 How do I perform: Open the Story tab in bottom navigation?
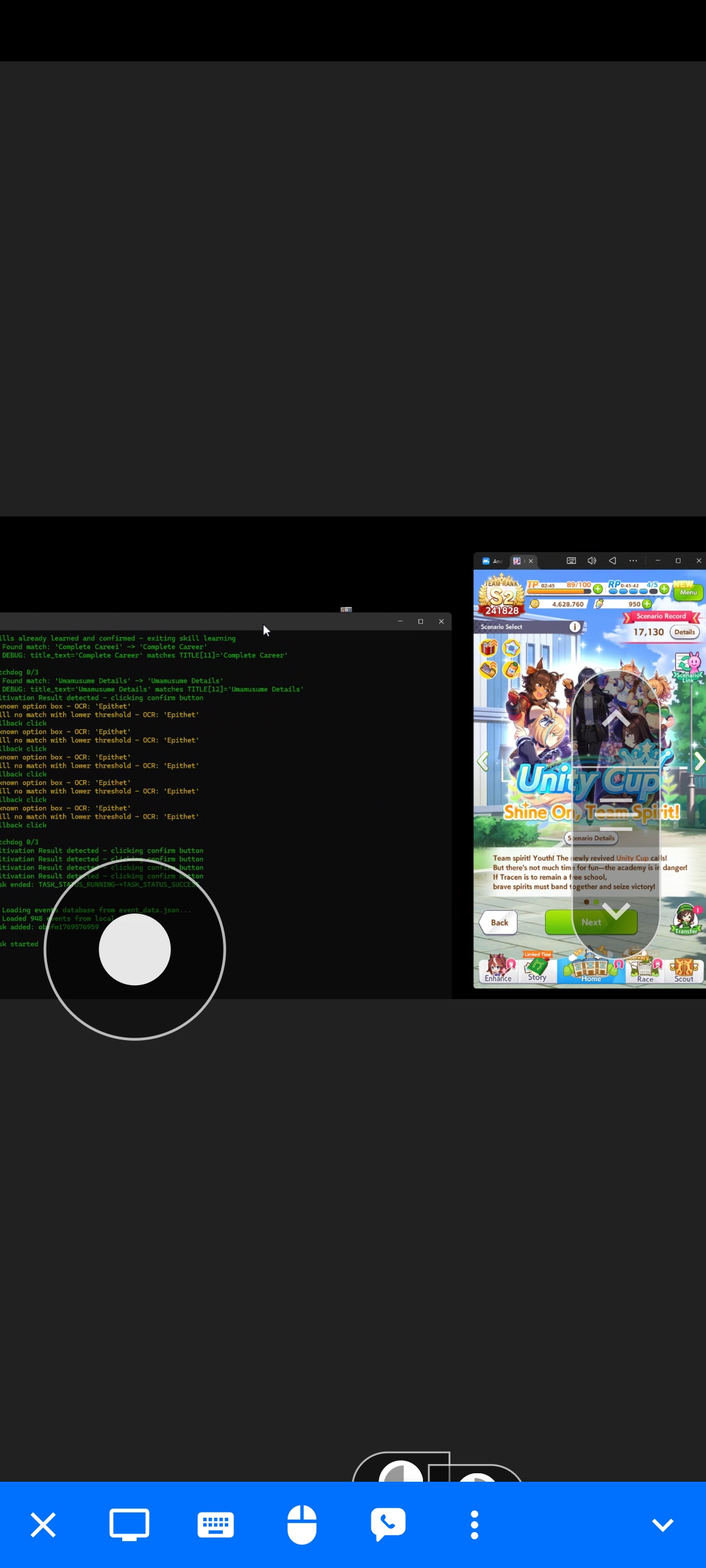537,968
